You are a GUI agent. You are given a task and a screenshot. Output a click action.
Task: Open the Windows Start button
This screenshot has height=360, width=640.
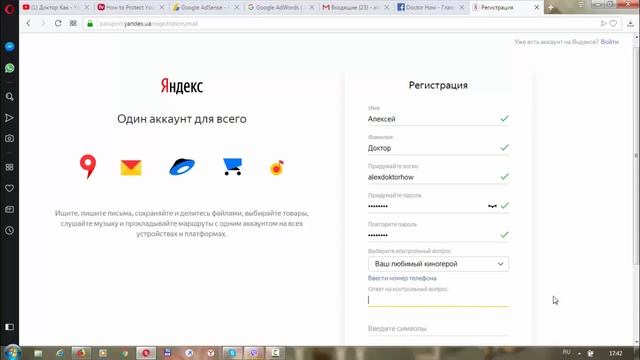13,353
